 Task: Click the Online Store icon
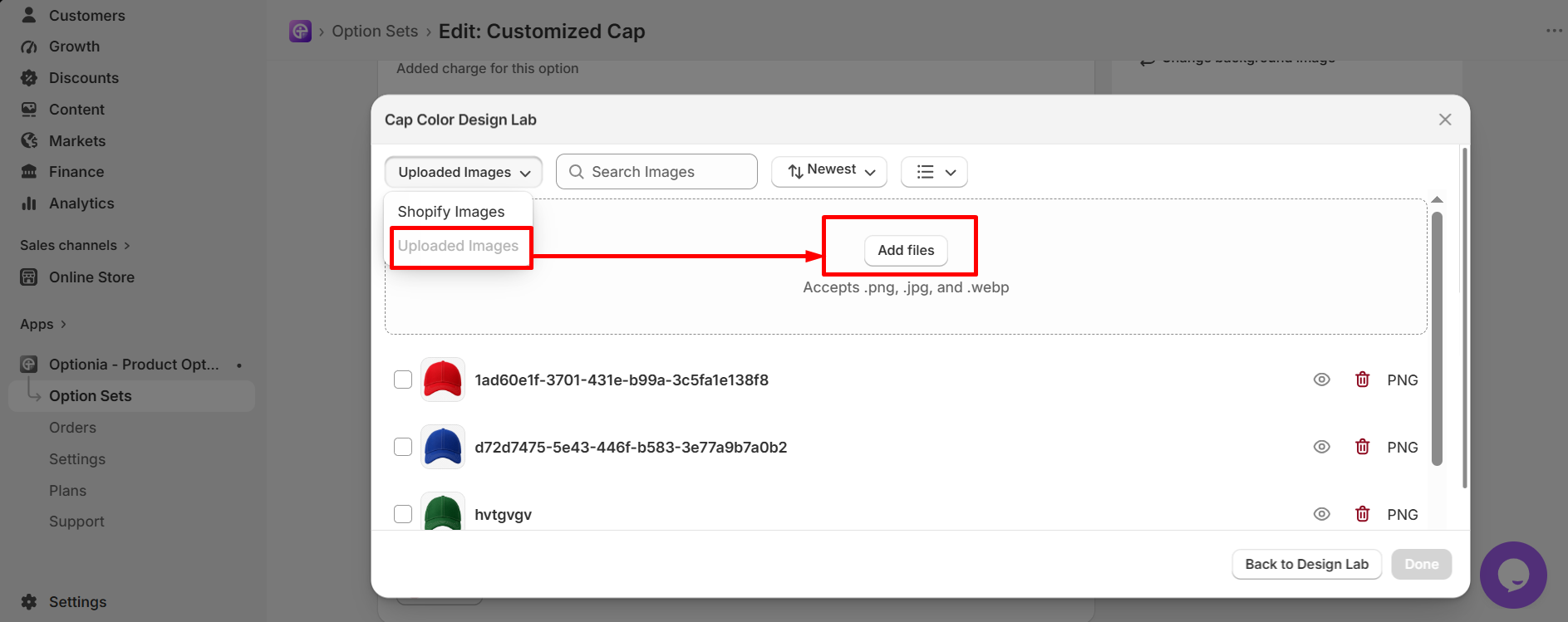click(x=29, y=277)
